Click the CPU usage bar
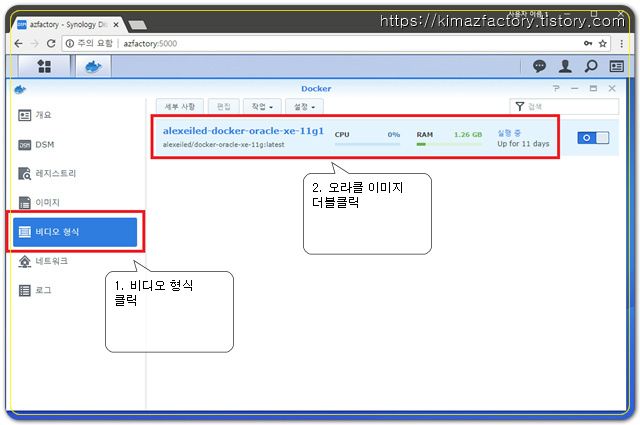The width and height of the screenshot is (640, 425). pyautogui.click(x=367, y=144)
